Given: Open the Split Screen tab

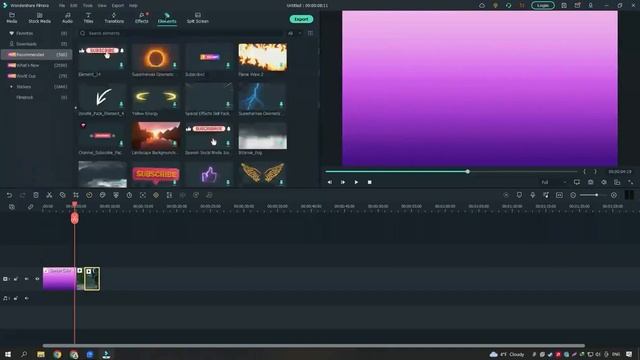Looking at the screenshot, I should pyautogui.click(x=198, y=18).
